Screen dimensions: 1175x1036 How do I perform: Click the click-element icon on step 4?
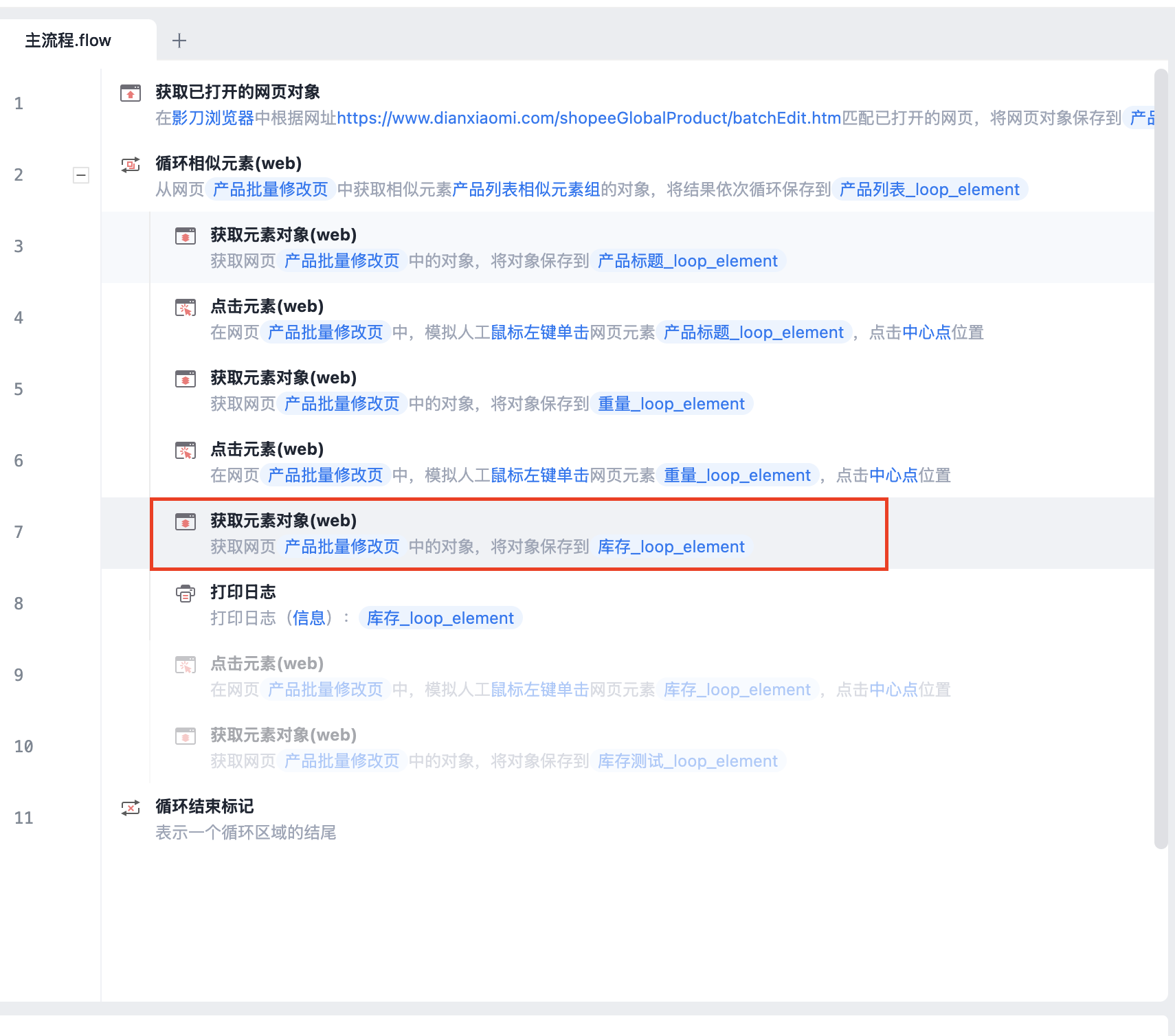pyautogui.click(x=186, y=307)
